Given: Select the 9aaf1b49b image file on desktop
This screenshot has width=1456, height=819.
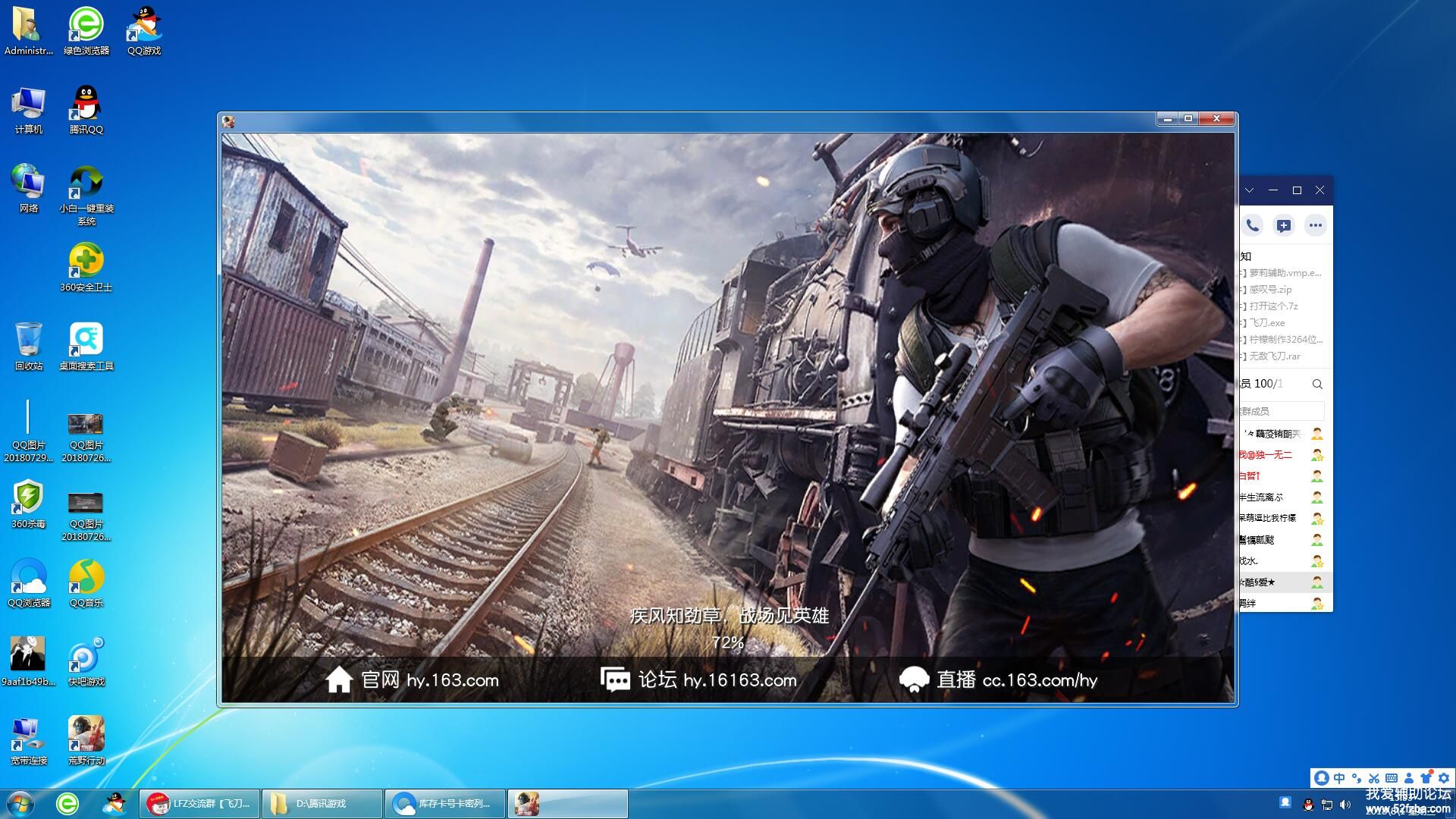Looking at the screenshot, I should pos(28,662).
